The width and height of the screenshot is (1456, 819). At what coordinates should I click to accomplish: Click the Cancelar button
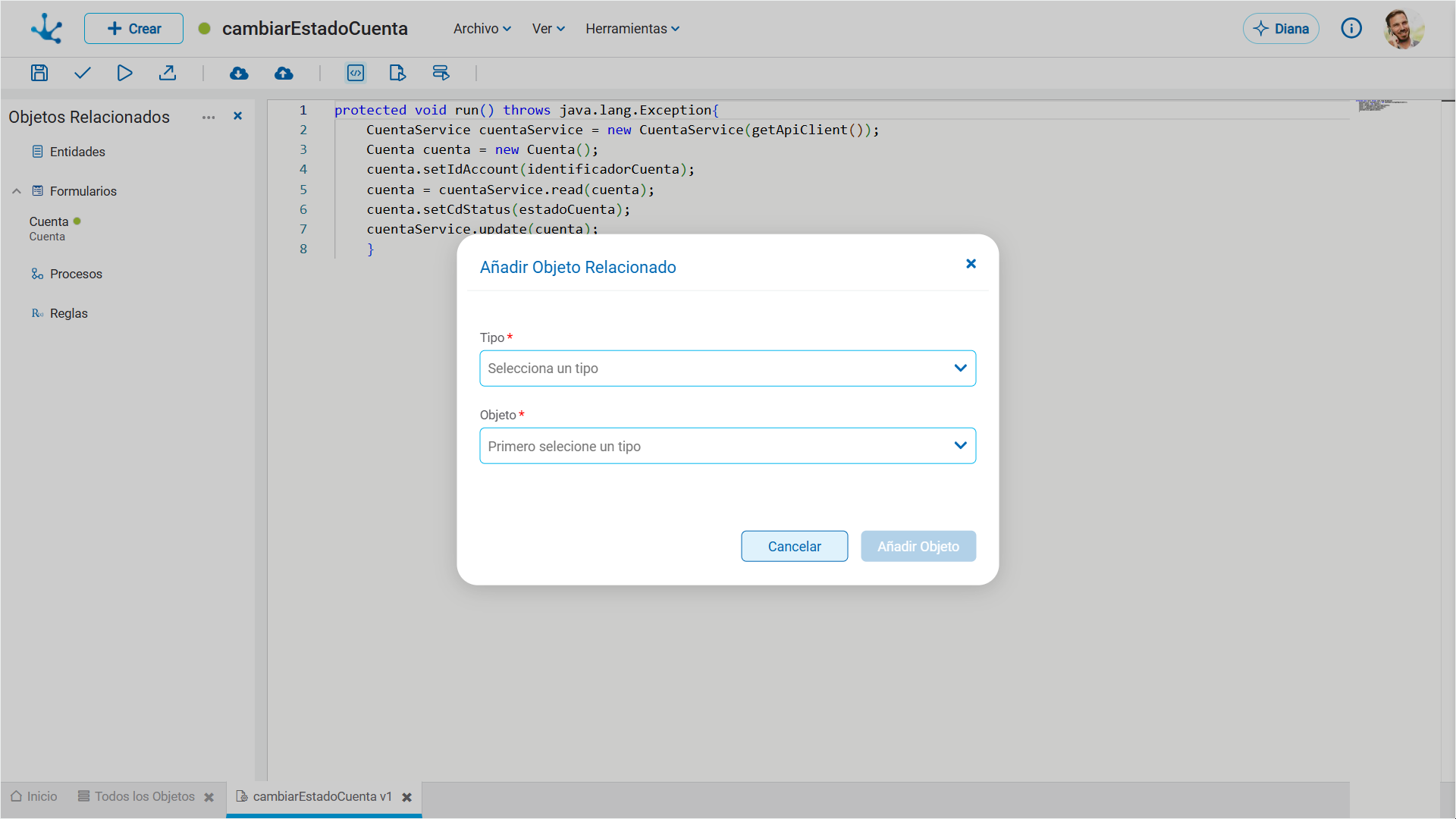pos(794,546)
